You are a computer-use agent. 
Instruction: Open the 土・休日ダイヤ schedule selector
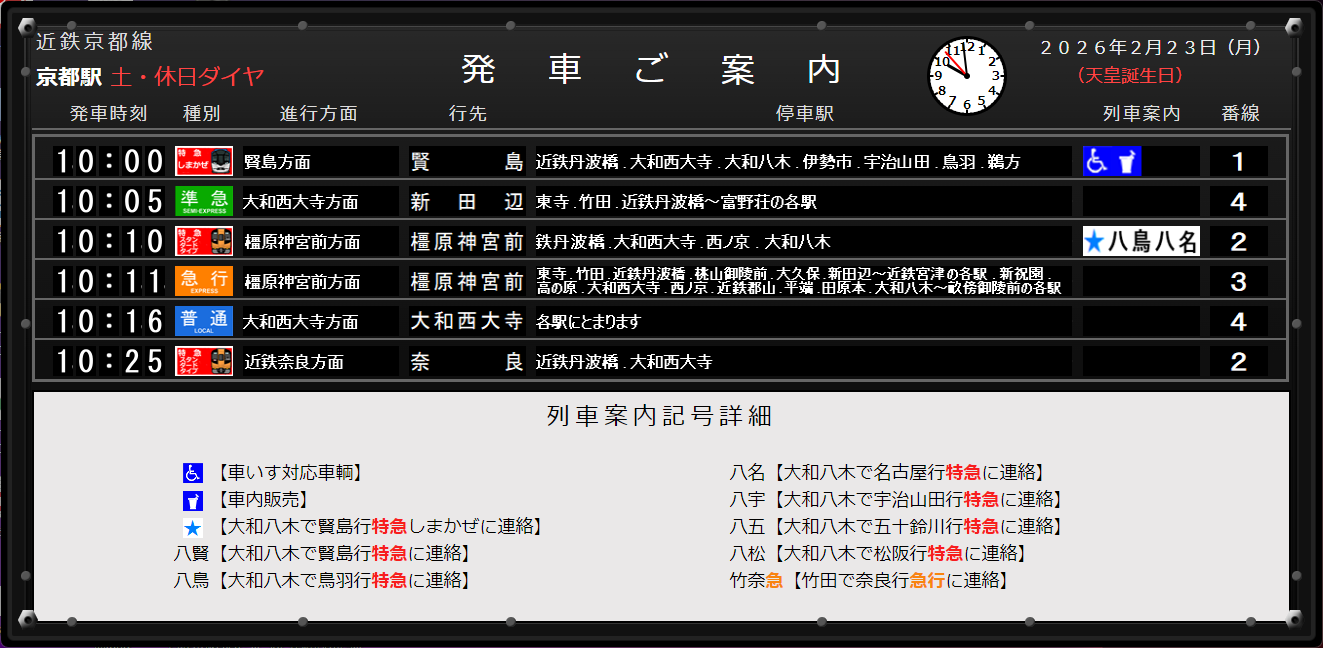pos(188,75)
